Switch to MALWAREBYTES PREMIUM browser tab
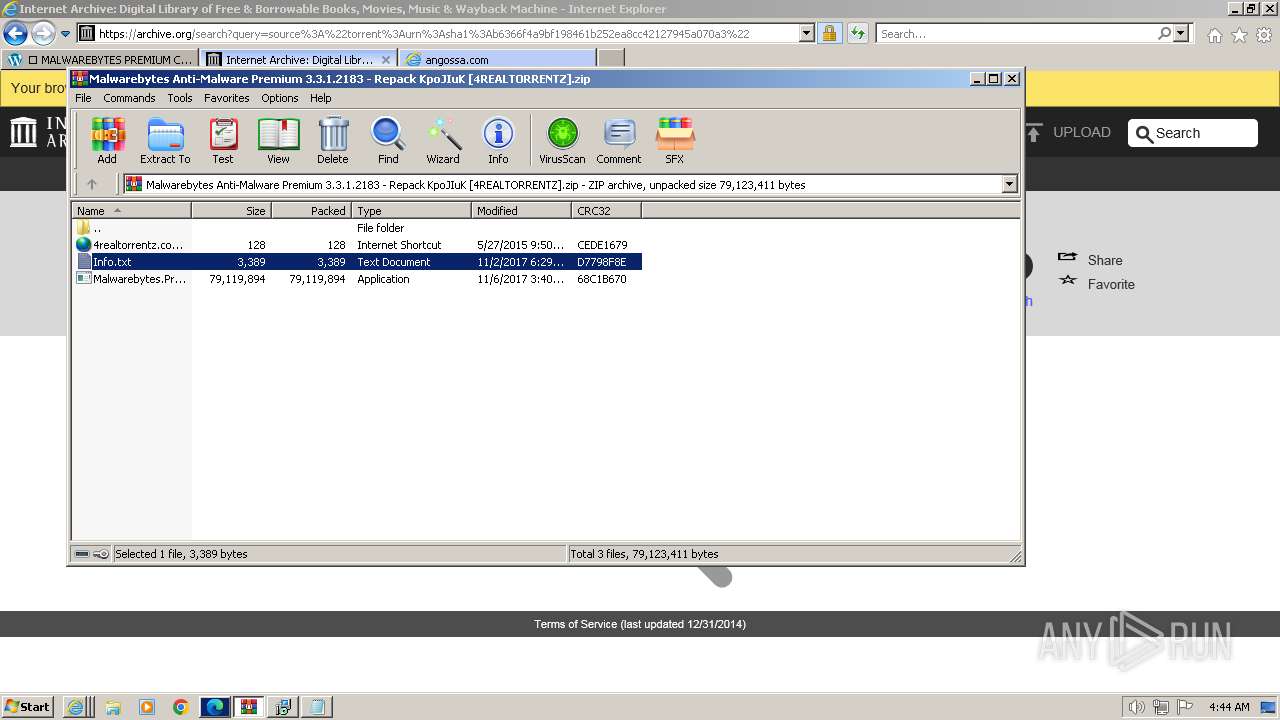This screenshot has width=1280, height=720. point(100,59)
